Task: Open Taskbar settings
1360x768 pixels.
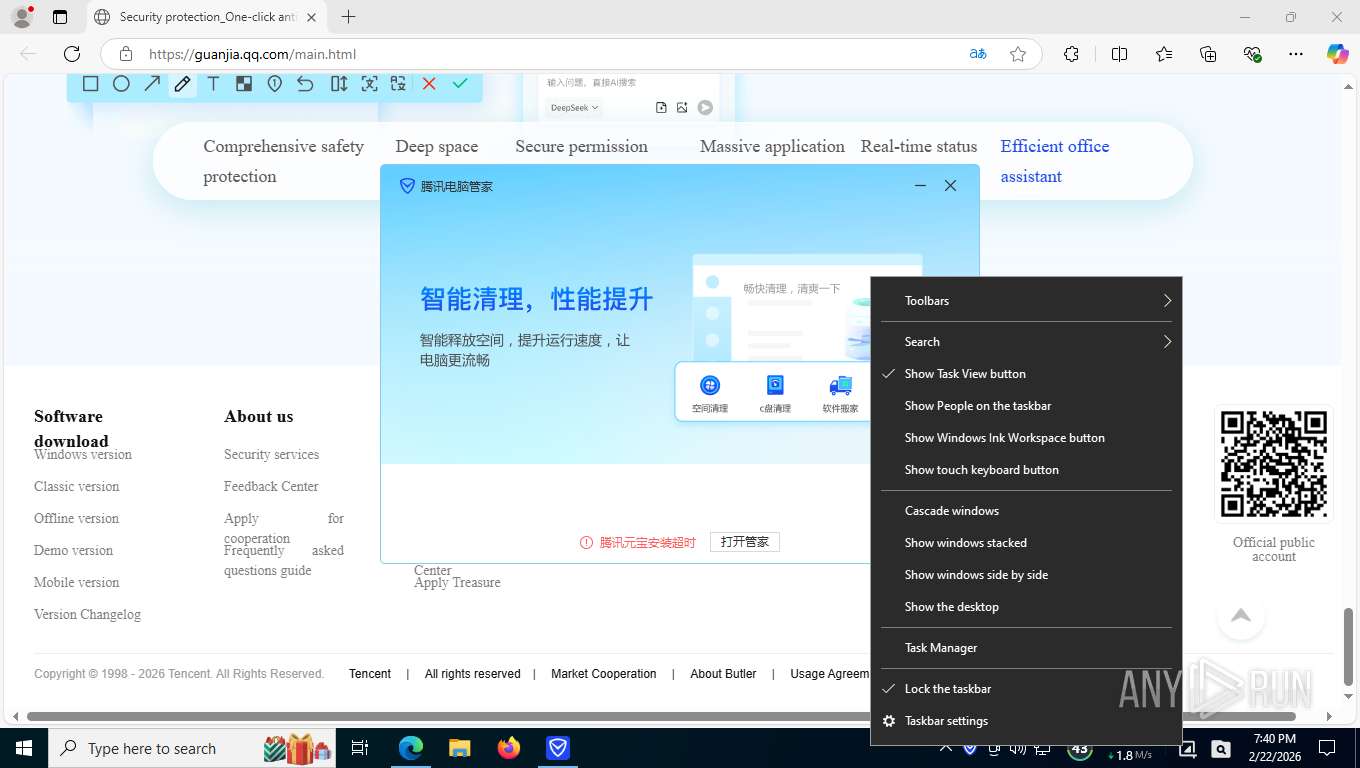Action: 1026,721
